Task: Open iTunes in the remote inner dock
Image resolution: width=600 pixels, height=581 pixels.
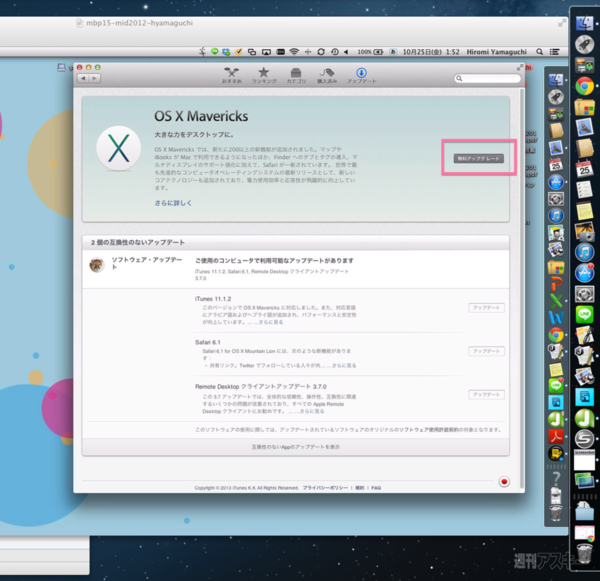Action: click(x=556, y=216)
